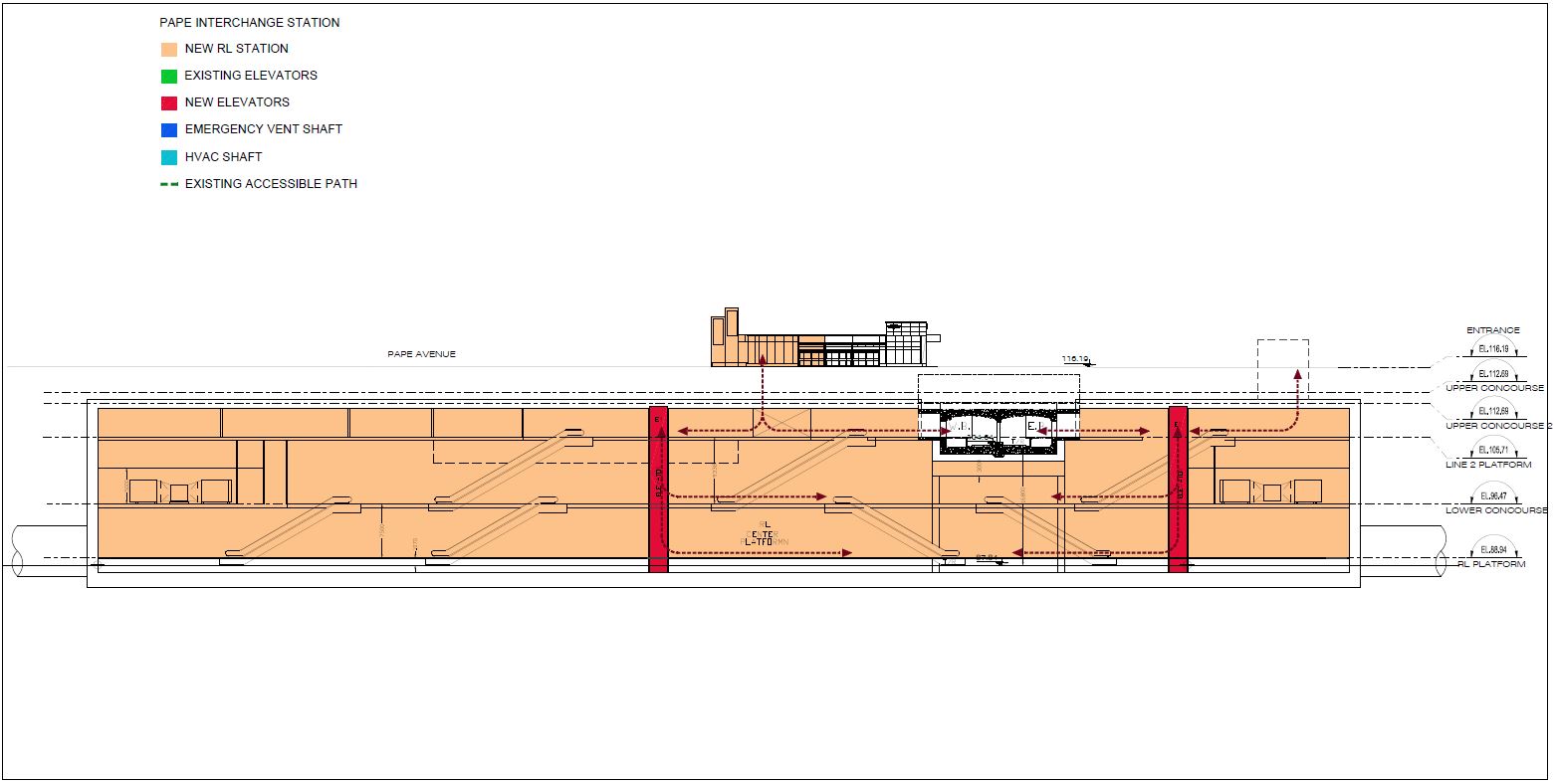
Task: Click the blue Emergency Vent Shaft swatch
Action: (x=168, y=129)
